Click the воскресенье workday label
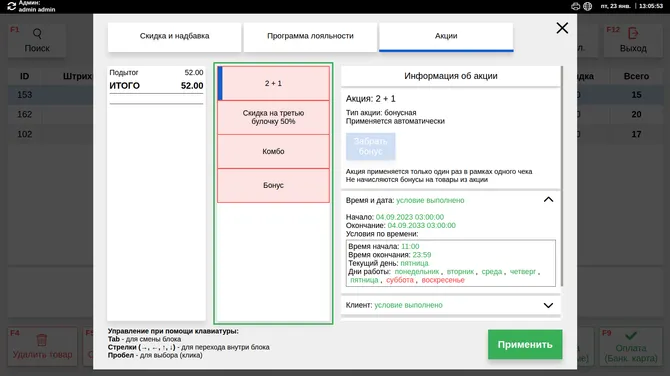Screen dimensions: 670x376 click(x=443, y=280)
